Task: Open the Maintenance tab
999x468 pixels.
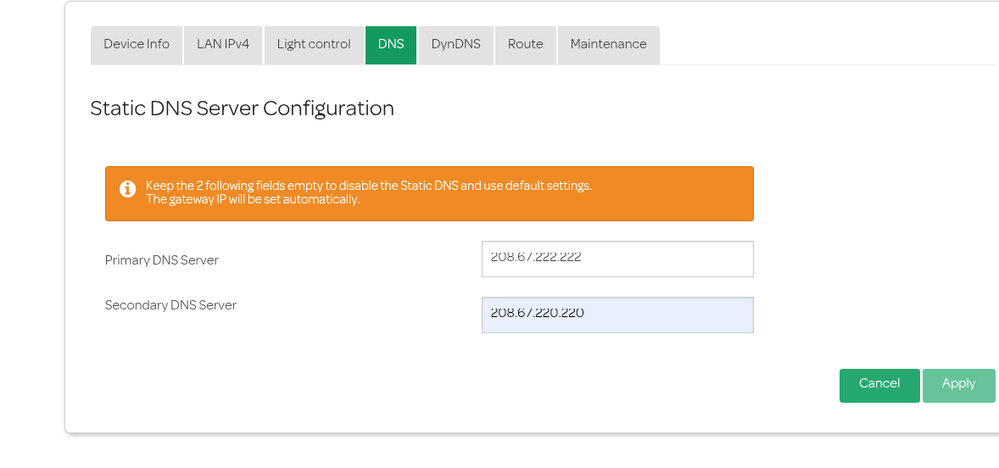Action: click(608, 45)
